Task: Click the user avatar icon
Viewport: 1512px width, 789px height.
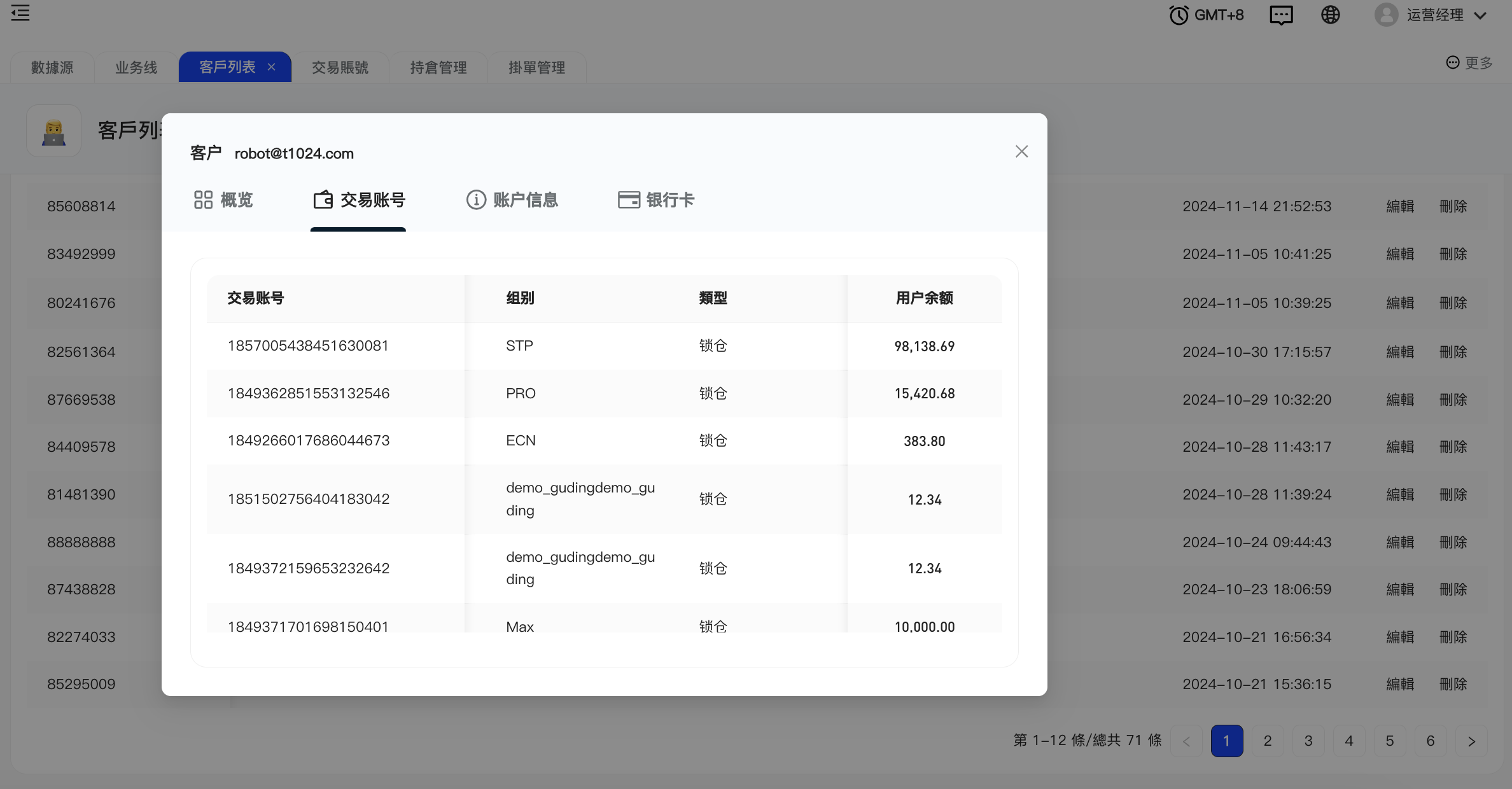Action: (x=1386, y=15)
